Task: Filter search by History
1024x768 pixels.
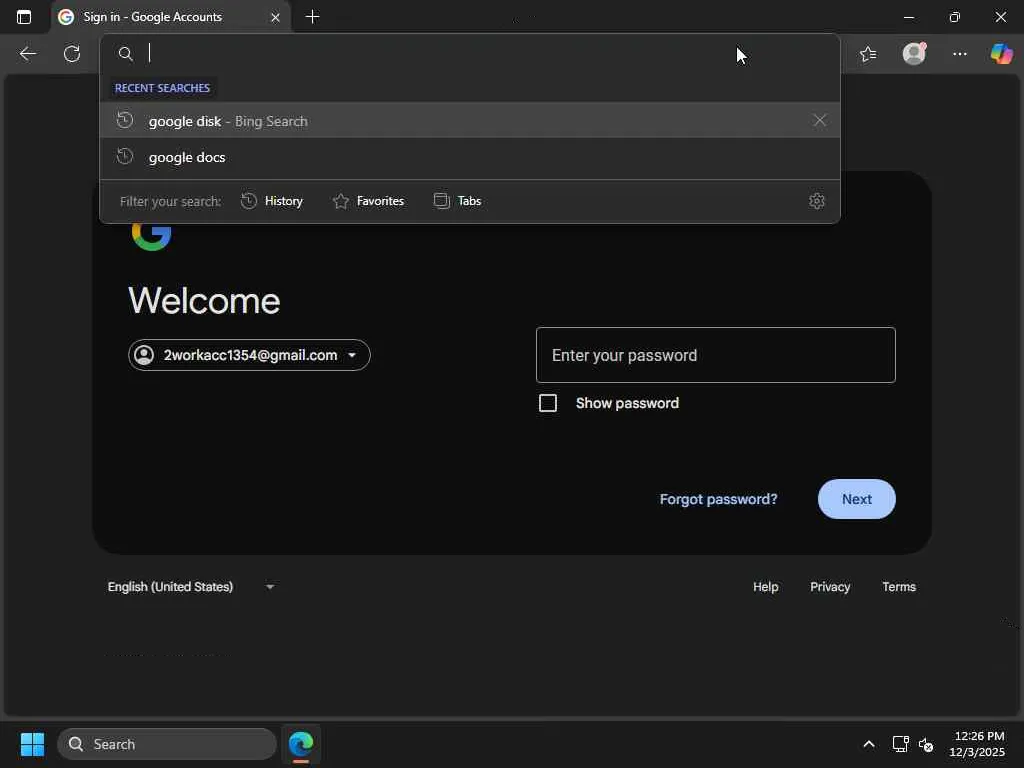Action: (x=272, y=201)
